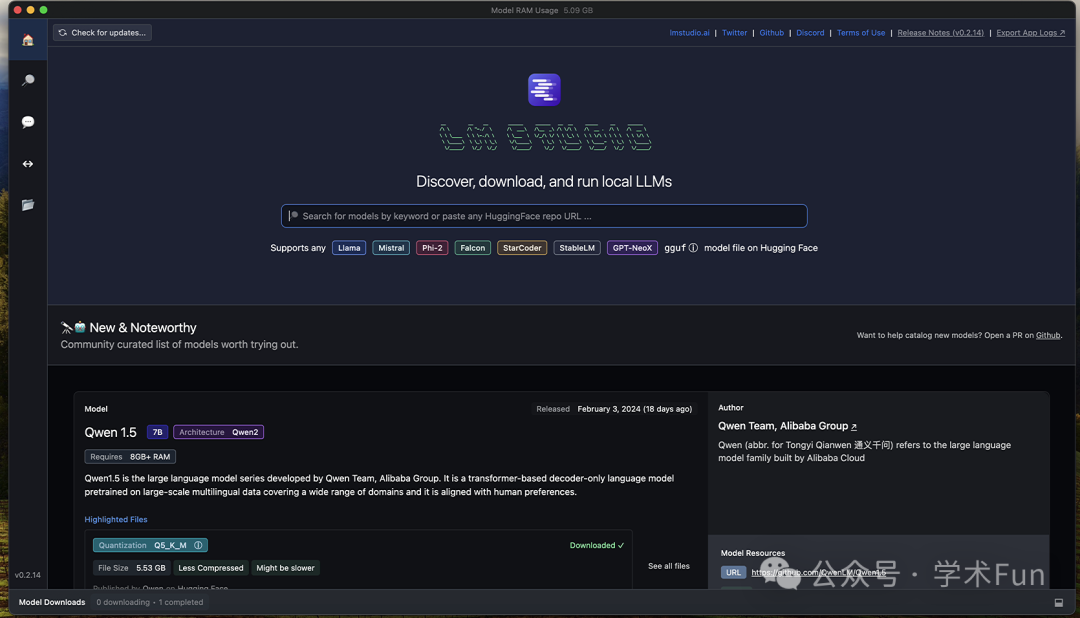The image size is (1080, 618).
Task: Click the New & Noteworthy heading
Action: (x=143, y=328)
